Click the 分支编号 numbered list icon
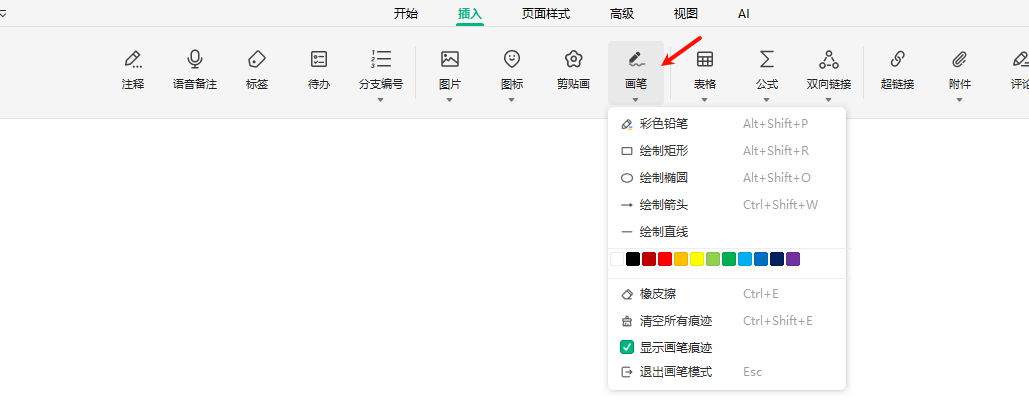Image resolution: width=1029 pixels, height=416 pixels. click(381, 59)
